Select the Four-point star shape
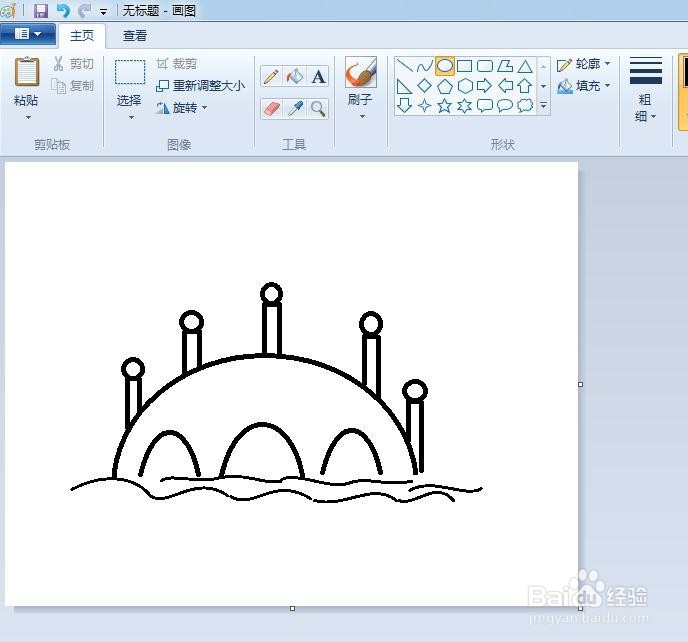The height and width of the screenshot is (642, 688). [424, 106]
